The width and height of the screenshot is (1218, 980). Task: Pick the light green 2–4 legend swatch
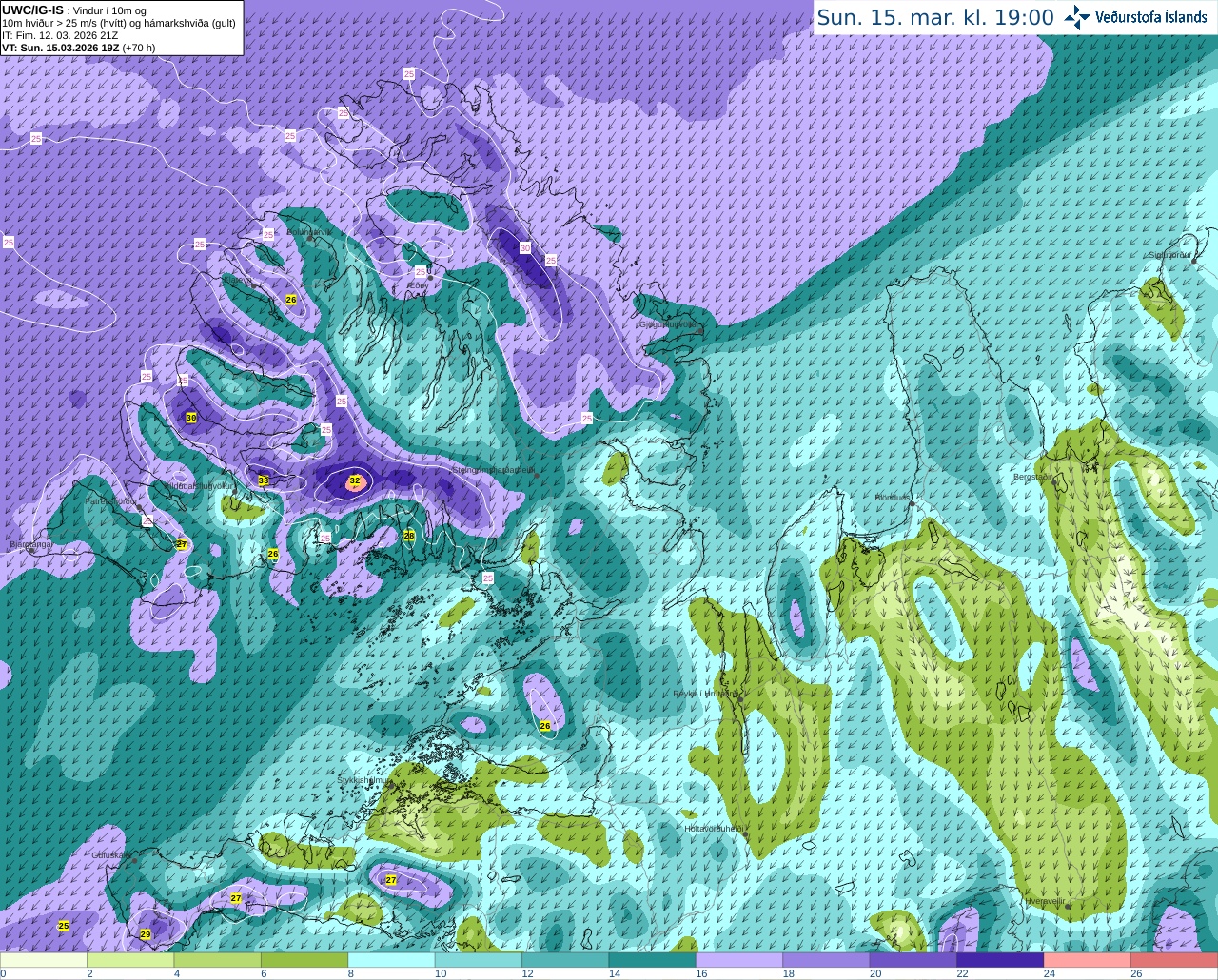point(130,960)
